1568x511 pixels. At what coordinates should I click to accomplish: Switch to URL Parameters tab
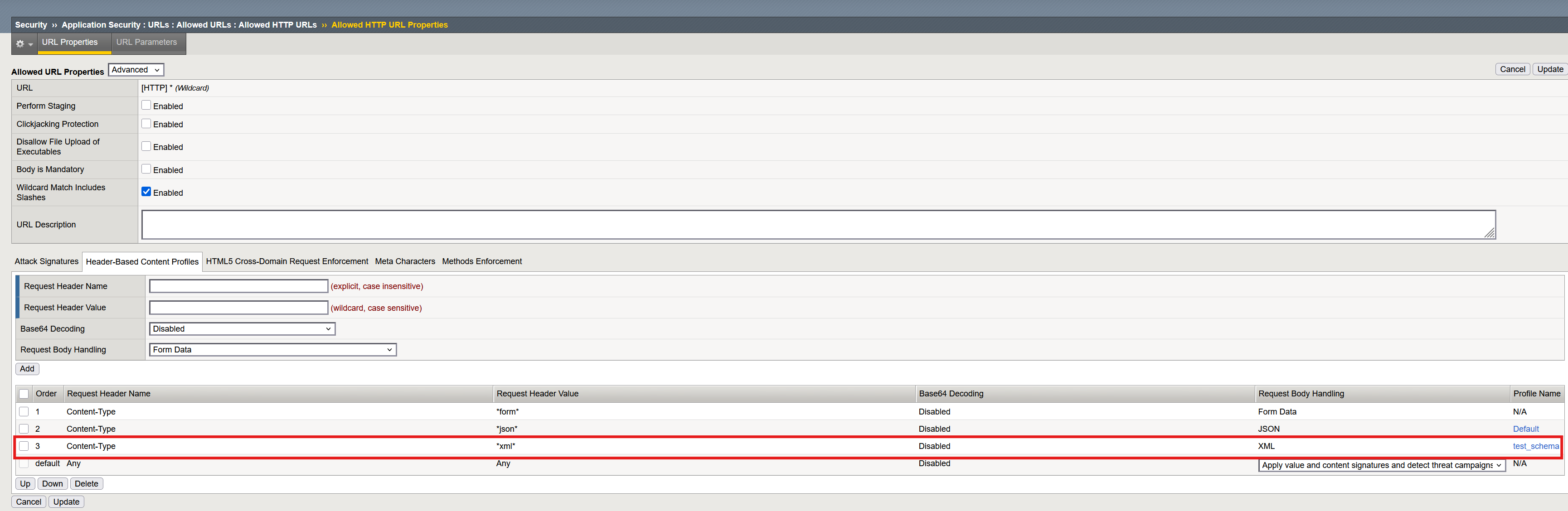147,43
